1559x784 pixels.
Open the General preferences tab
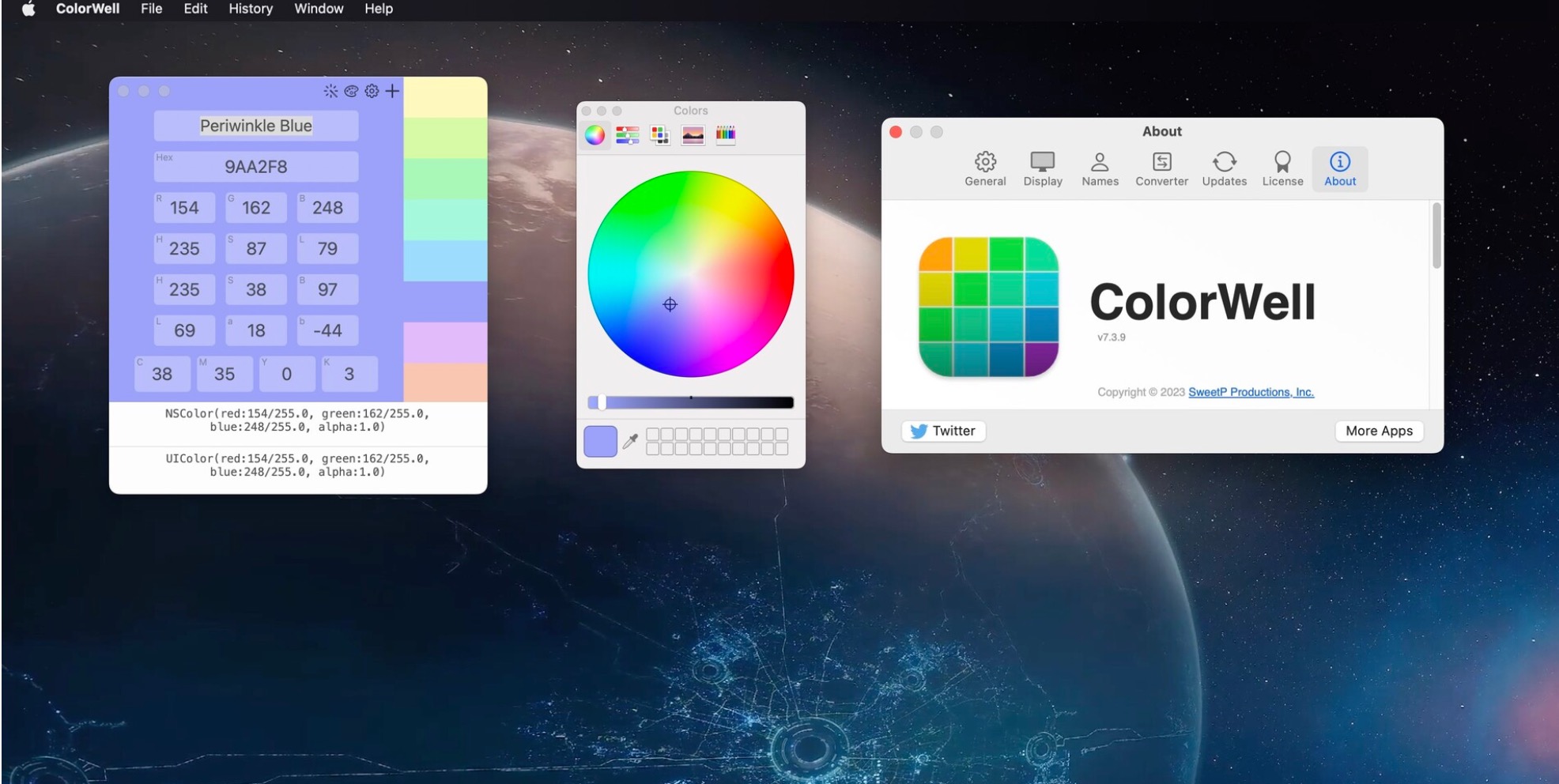985,169
